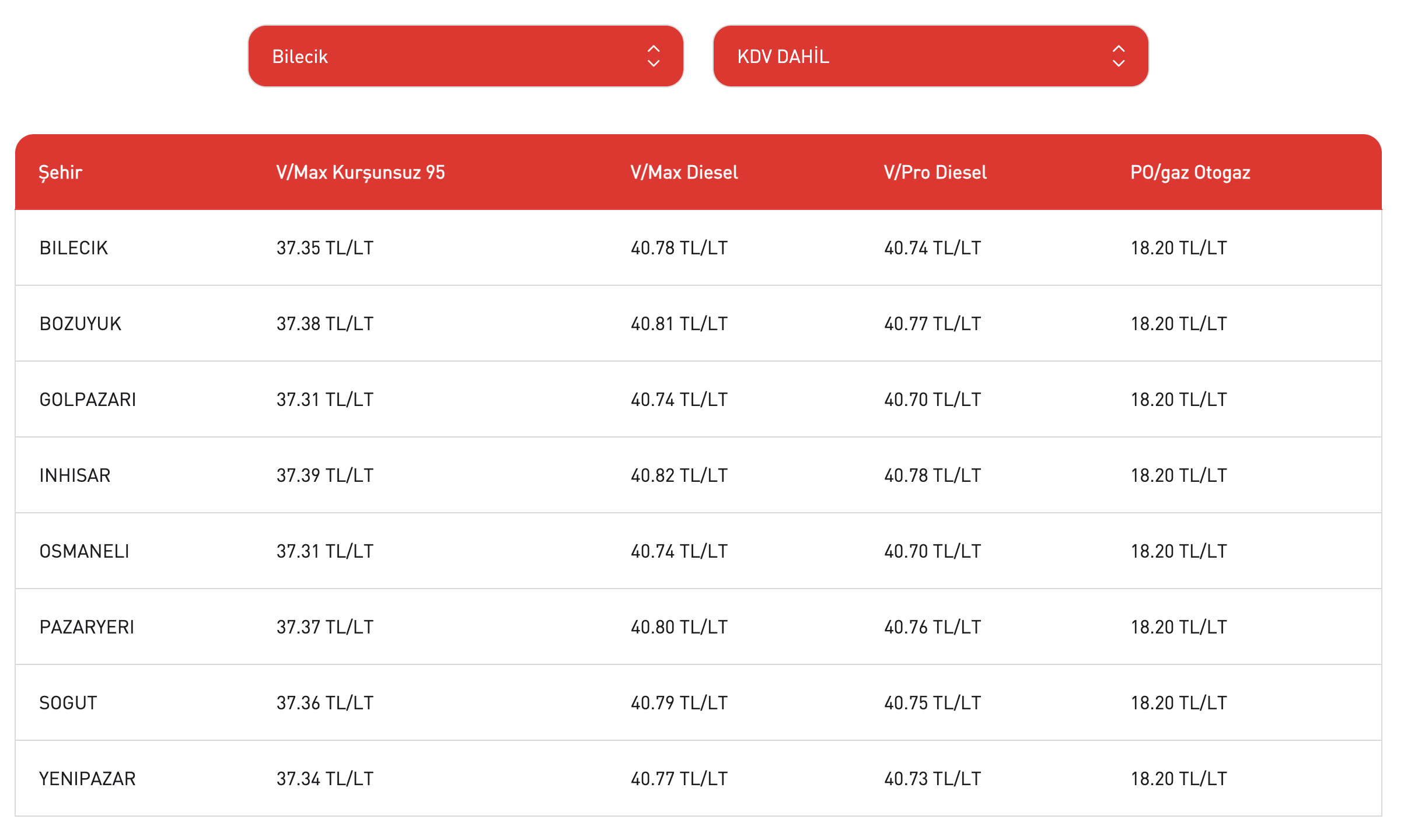Click INHISAR's 40.78 V/Pro Diesel price
Viewport: 1404px width, 840px height.
tap(932, 475)
